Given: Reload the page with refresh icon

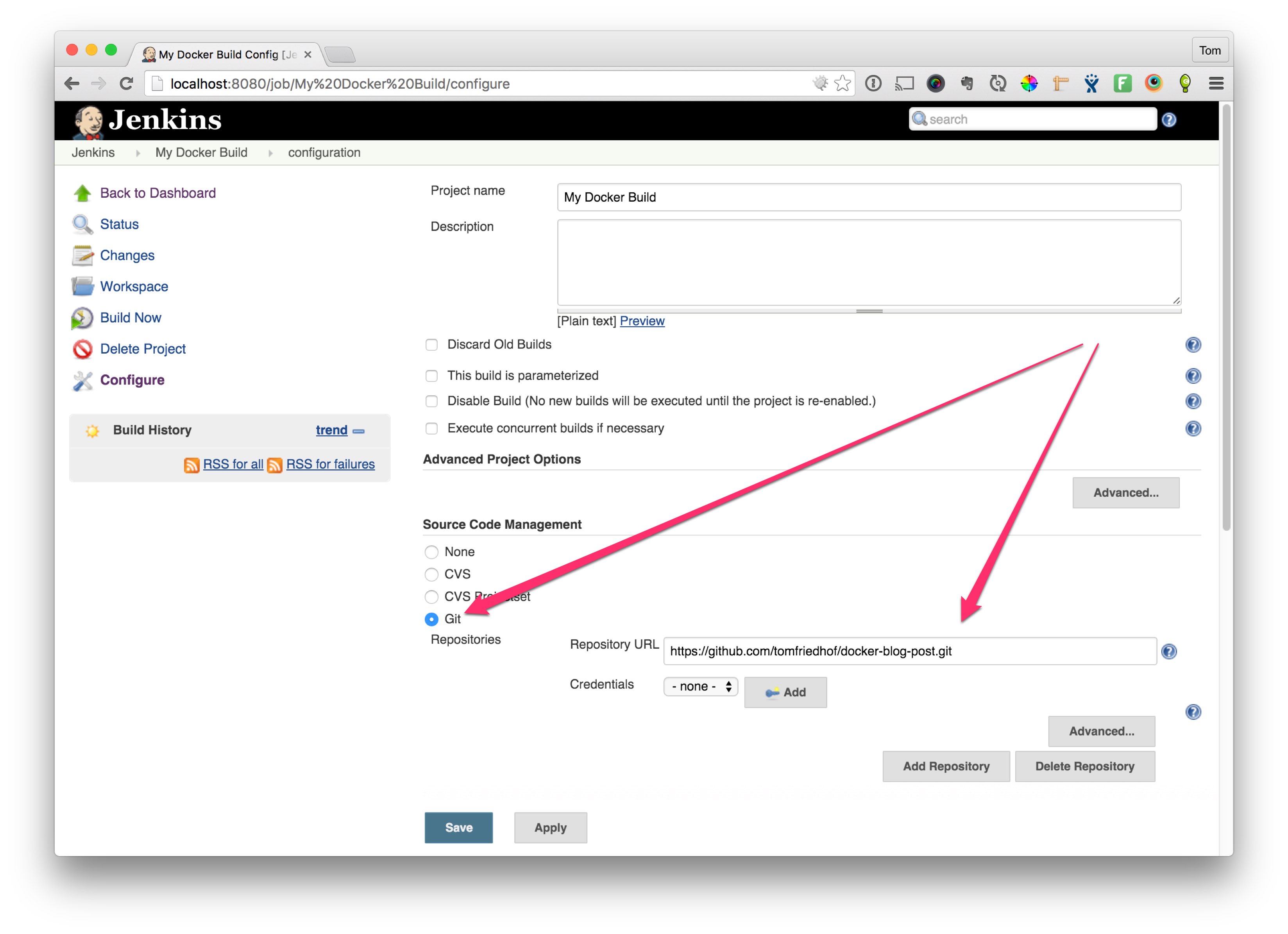Looking at the screenshot, I should (126, 84).
